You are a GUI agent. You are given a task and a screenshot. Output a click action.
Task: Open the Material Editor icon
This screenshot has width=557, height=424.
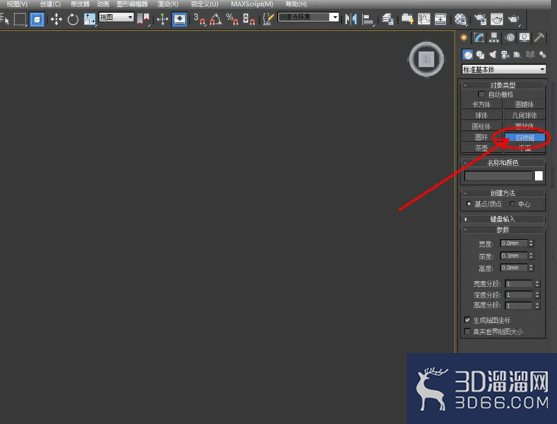pyautogui.click(x=460, y=19)
